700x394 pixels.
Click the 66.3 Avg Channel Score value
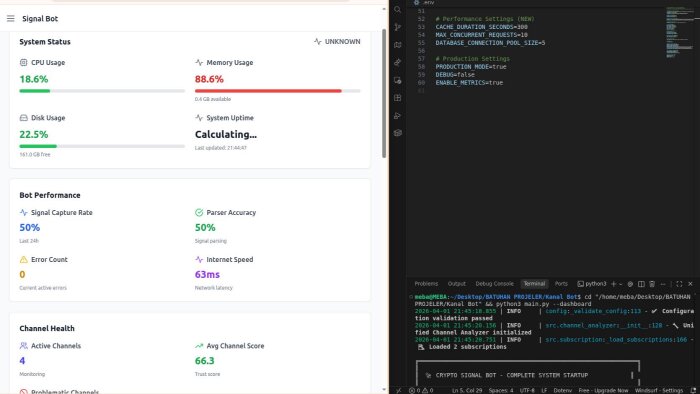coord(204,361)
